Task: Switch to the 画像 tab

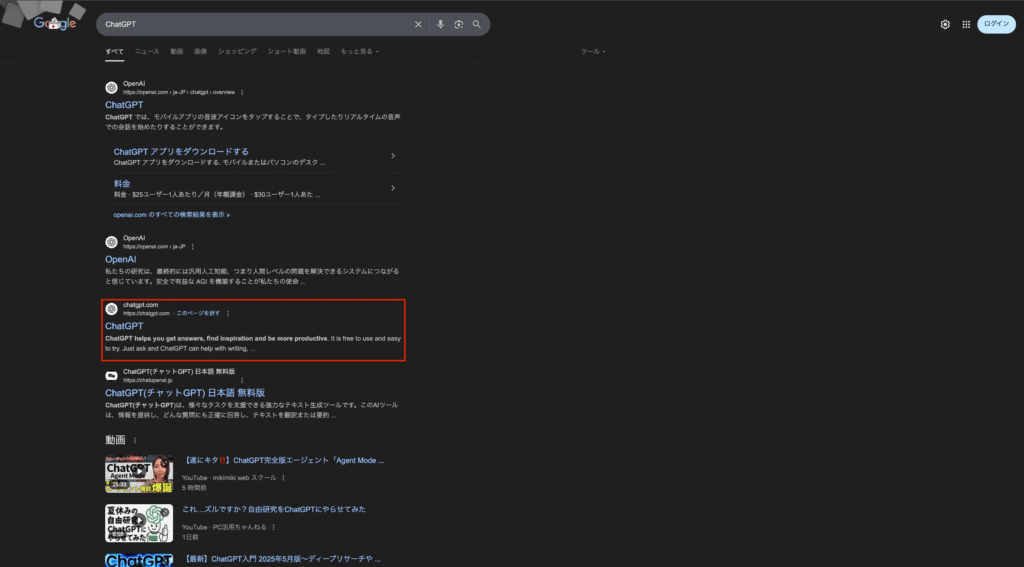Action: (x=200, y=51)
